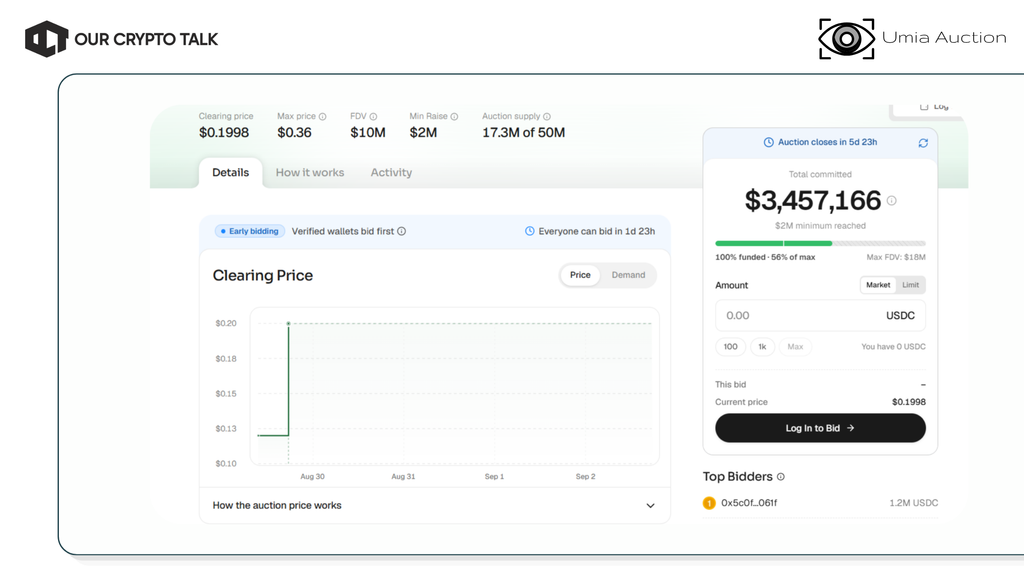Viewport: 1024px width, 576px height.
Task: Click the number 1 rank badge
Action: [x=709, y=503]
